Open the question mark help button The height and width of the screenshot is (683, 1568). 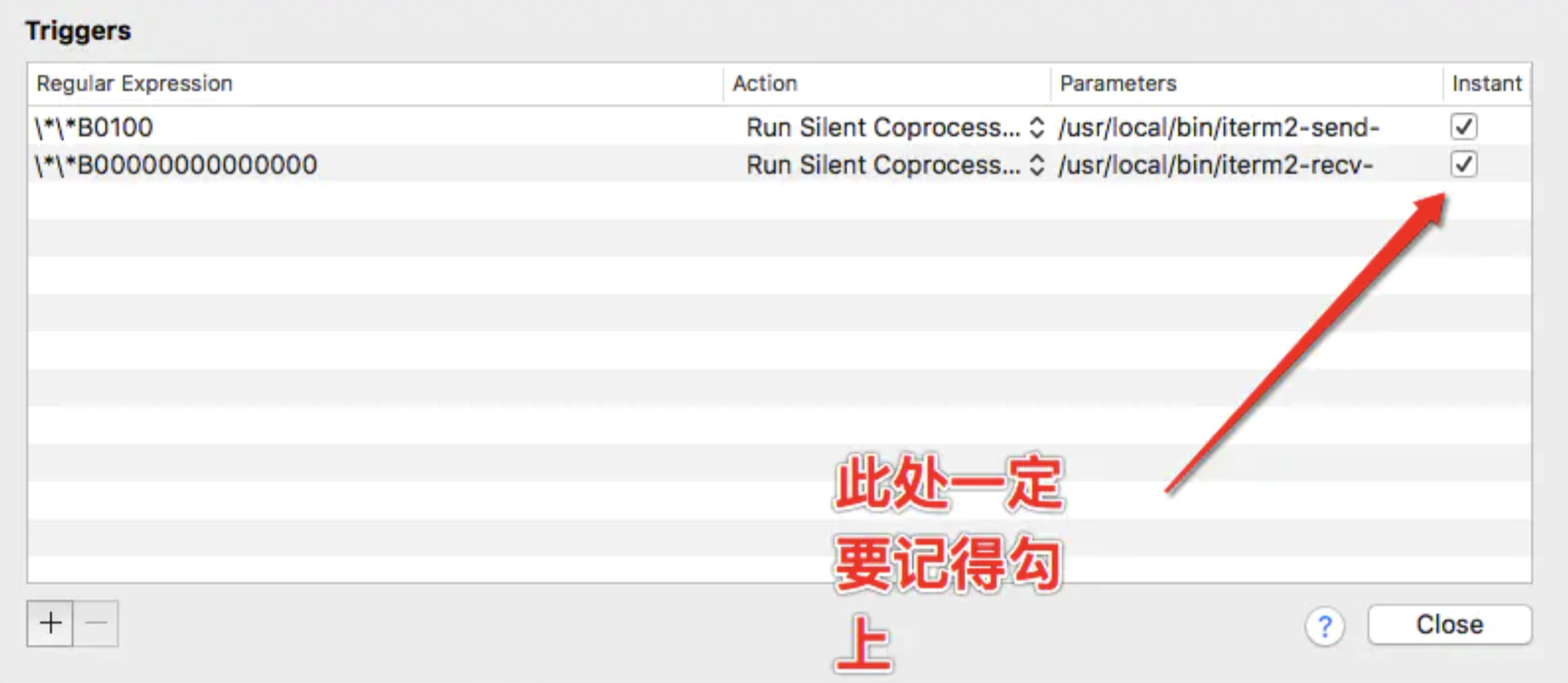[1324, 627]
